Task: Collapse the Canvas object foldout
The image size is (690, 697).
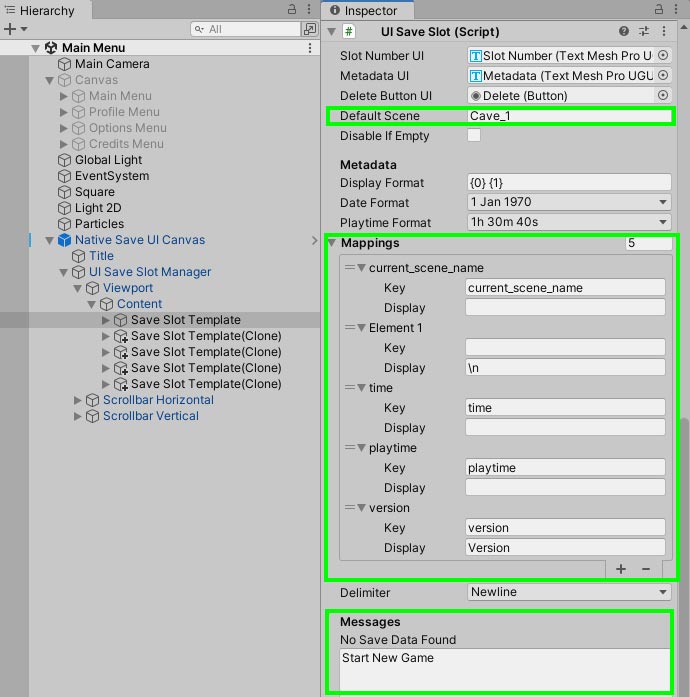Action: tap(49, 80)
